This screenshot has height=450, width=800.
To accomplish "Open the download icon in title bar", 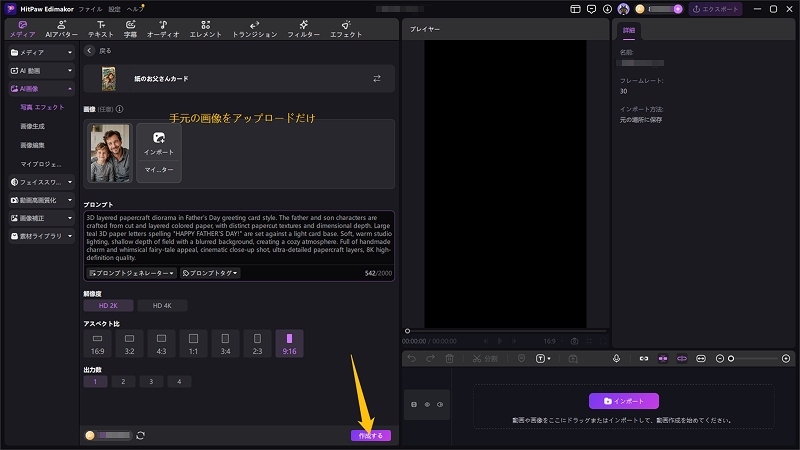I will (x=607, y=9).
